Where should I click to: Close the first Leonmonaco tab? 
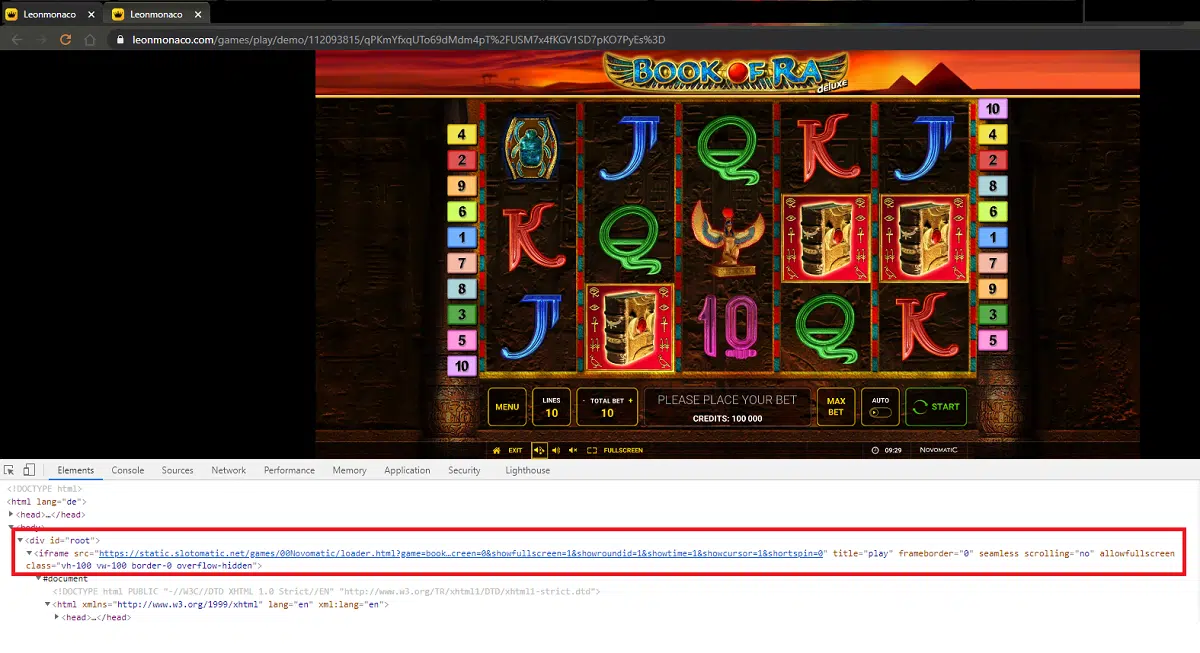(90, 14)
